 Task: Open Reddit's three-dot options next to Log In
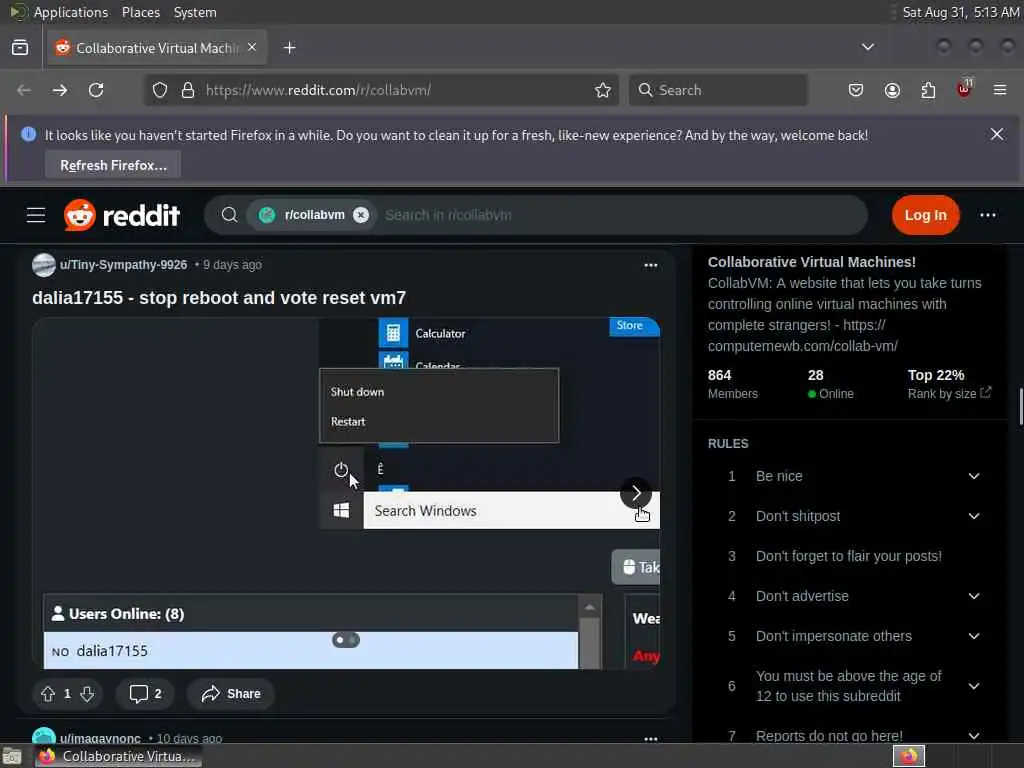point(987,215)
